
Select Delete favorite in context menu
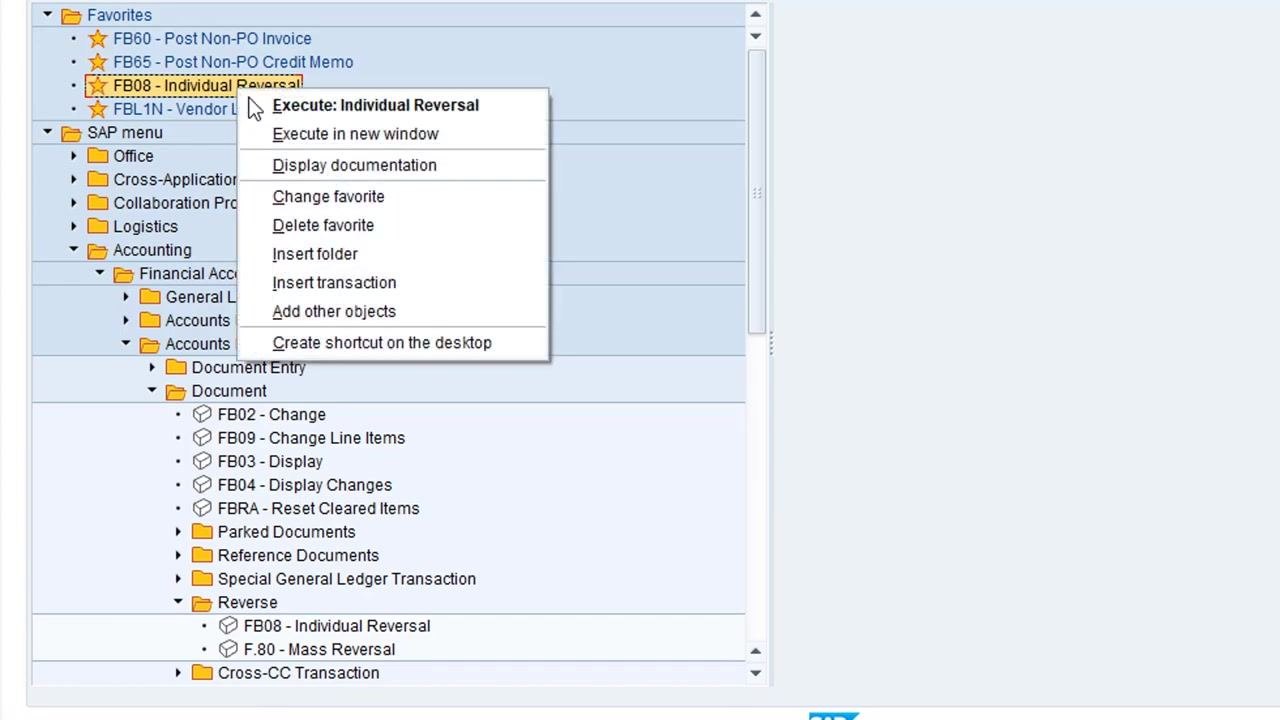pos(323,226)
